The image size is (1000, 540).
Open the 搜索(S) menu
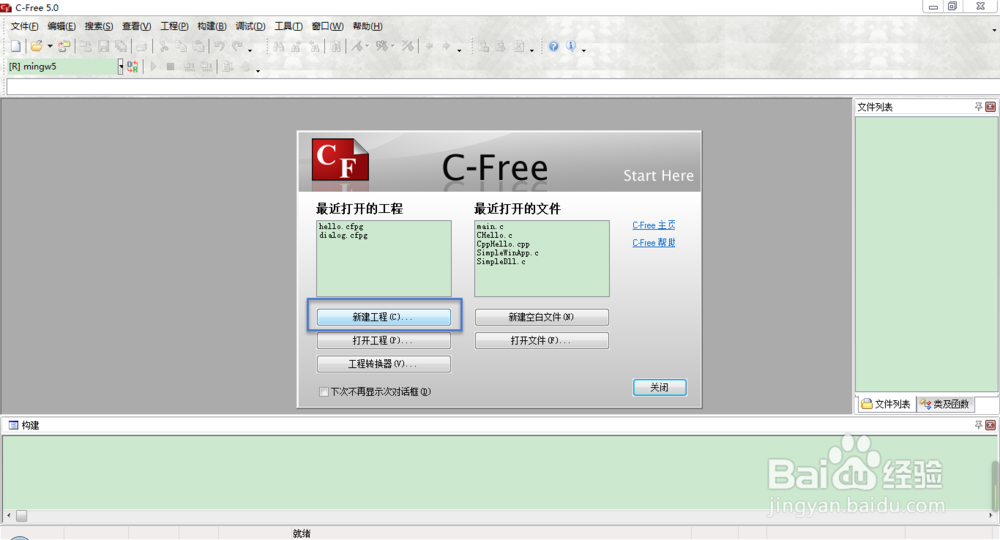[99, 26]
